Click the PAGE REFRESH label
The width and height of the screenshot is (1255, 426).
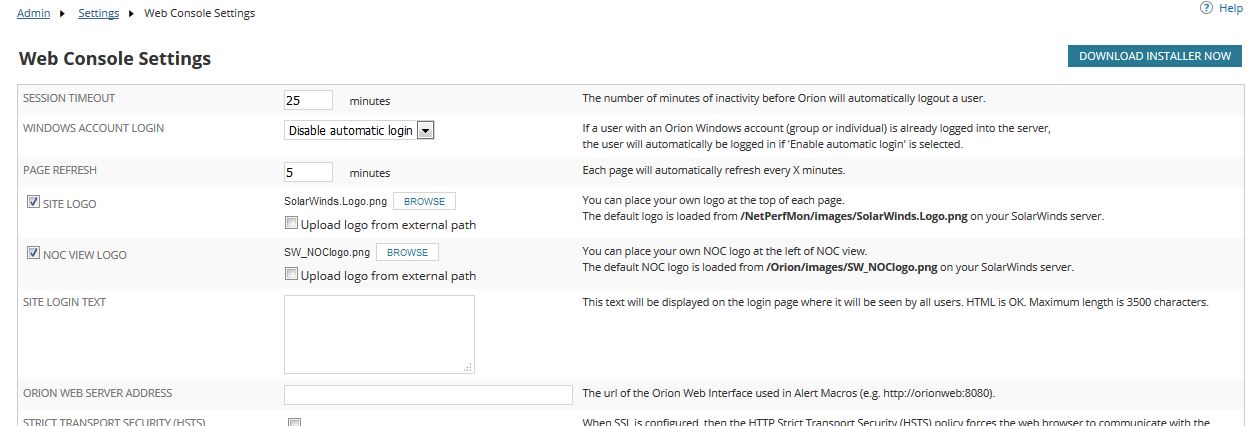(x=60, y=170)
